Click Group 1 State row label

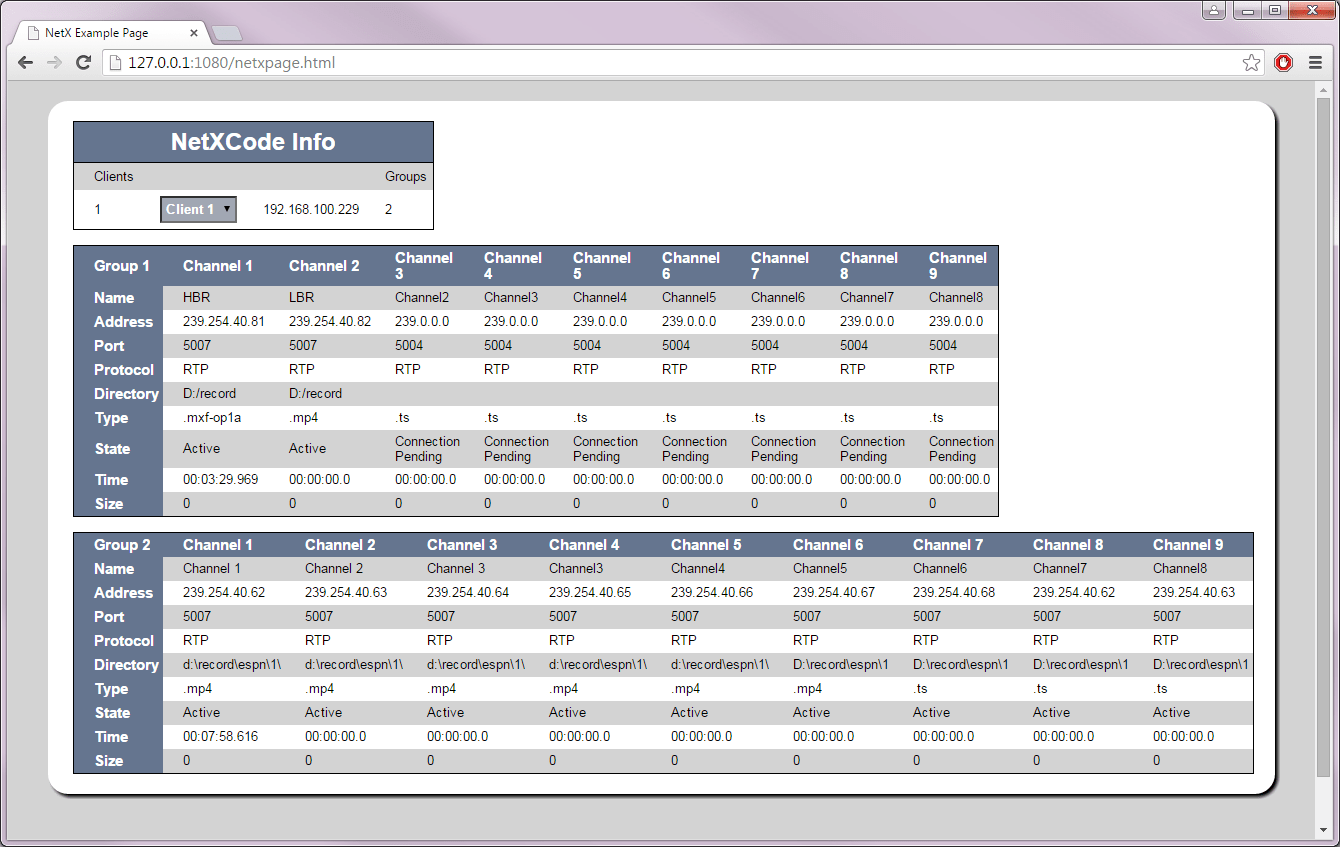[x=112, y=449]
